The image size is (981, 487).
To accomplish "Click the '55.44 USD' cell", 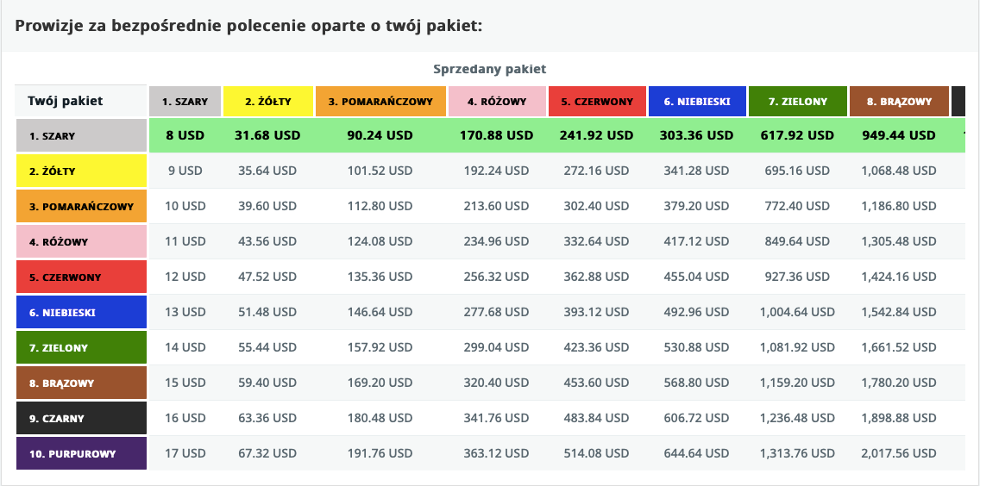I will pos(268,347).
